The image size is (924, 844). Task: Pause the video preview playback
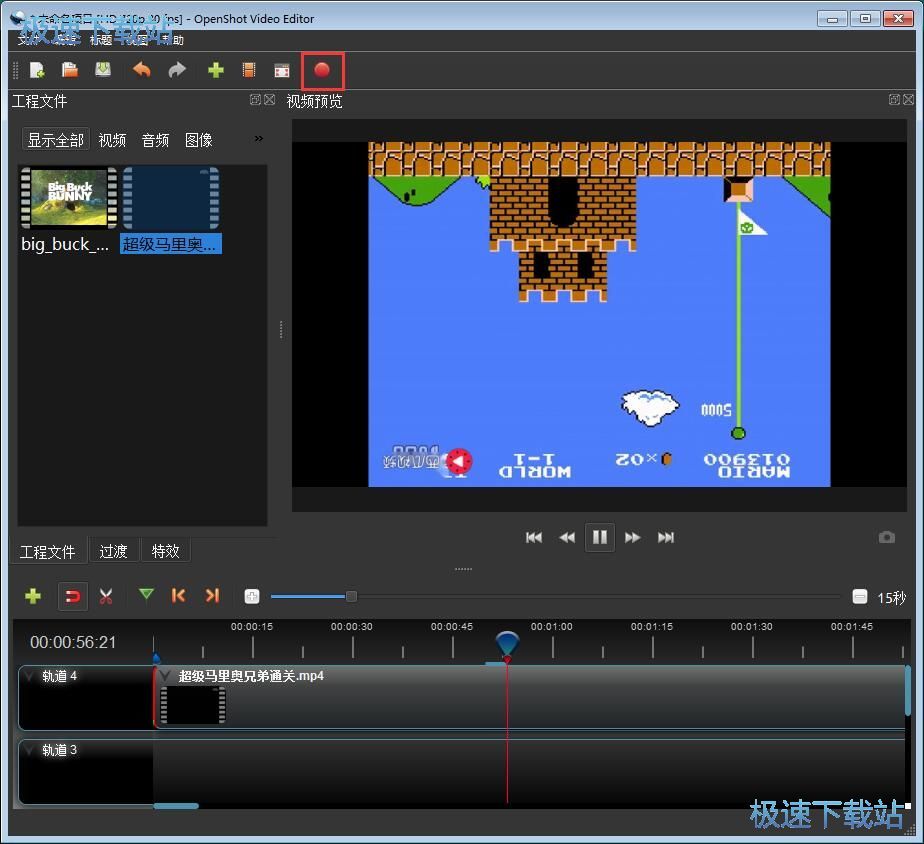click(x=600, y=537)
